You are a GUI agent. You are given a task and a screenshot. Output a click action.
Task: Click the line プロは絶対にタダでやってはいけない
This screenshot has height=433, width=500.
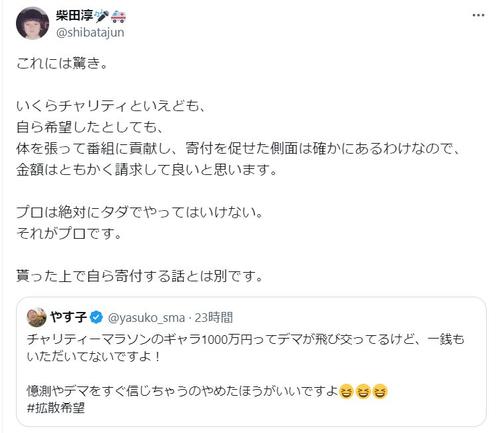140,212
